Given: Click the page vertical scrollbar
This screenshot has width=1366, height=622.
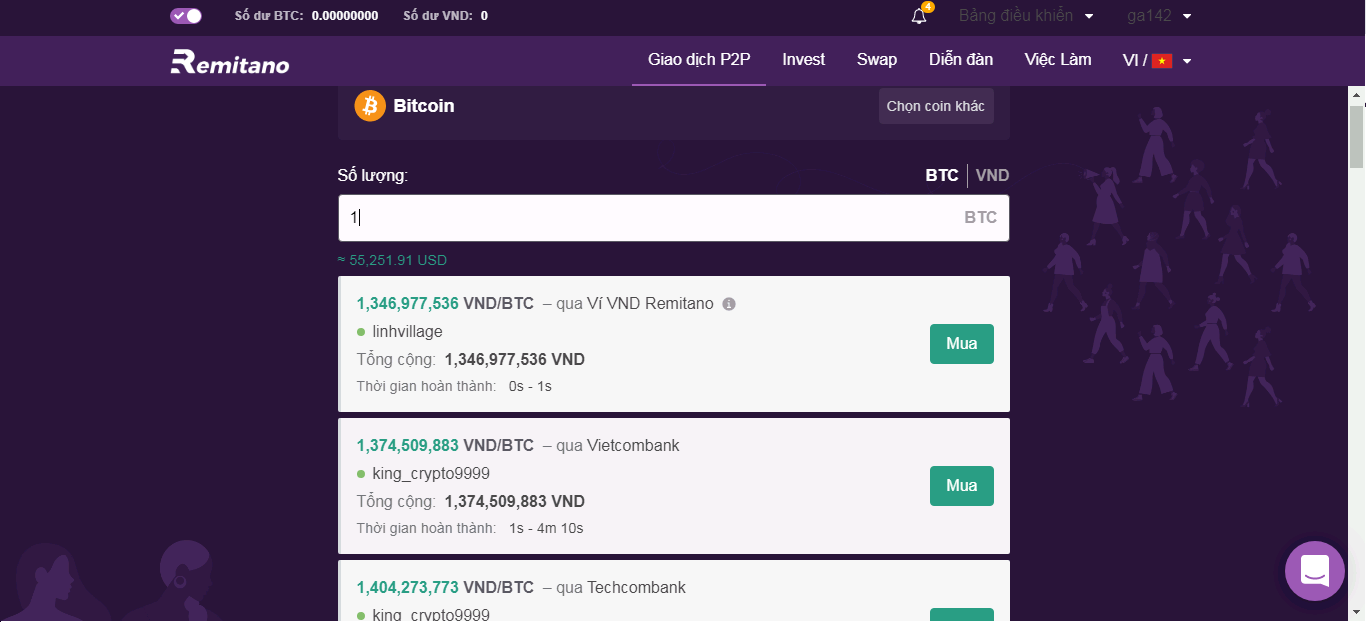Looking at the screenshot, I should pyautogui.click(x=1357, y=135).
